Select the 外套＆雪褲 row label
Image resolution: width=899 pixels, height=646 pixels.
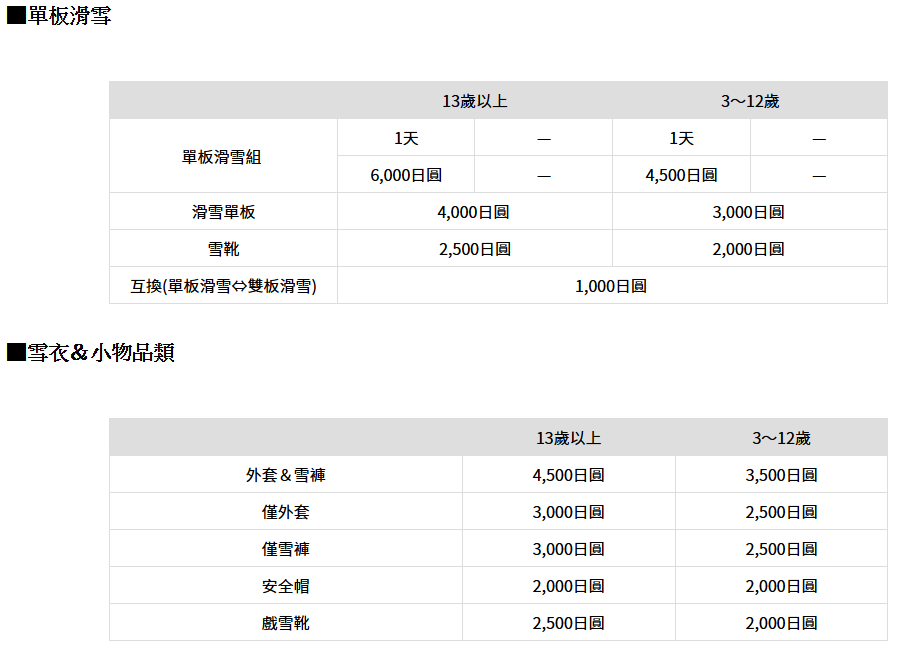(x=285, y=475)
